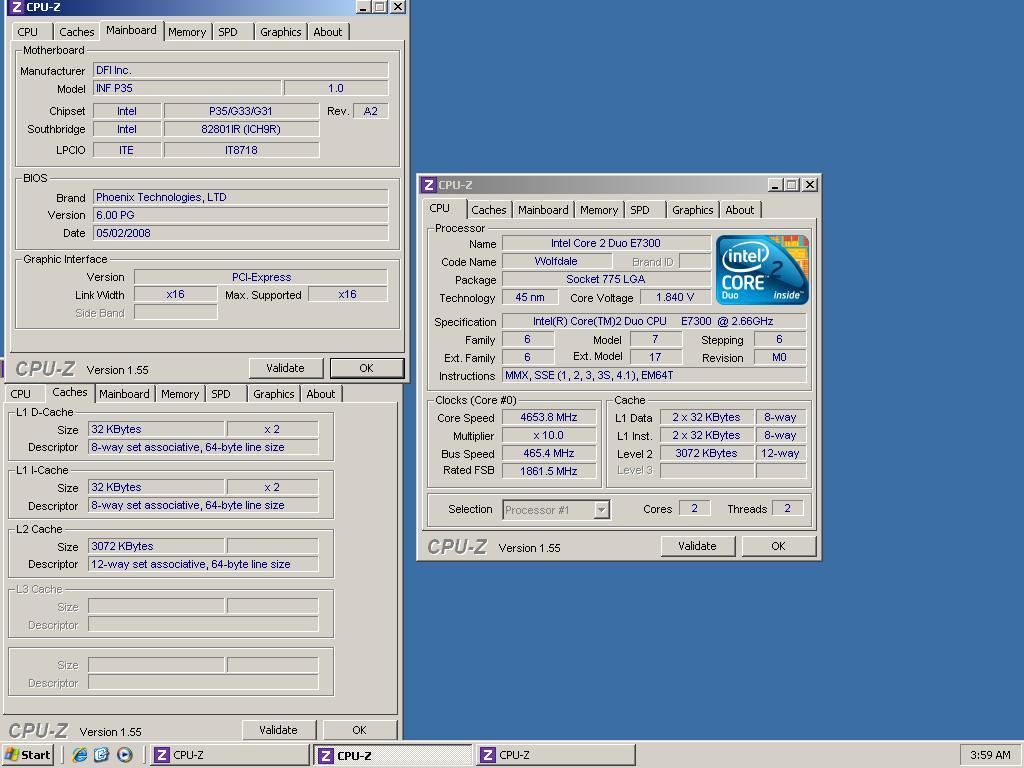Click Validate in the Mainboard window
Image resolution: width=1024 pixels, height=768 pixels.
click(285, 368)
